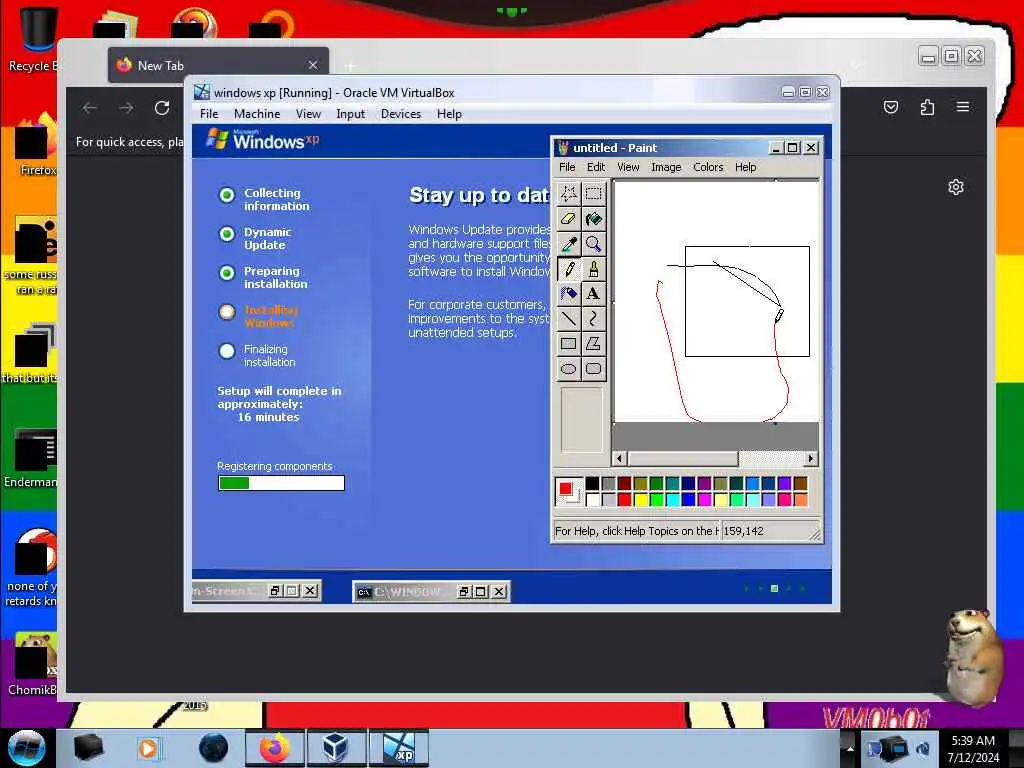This screenshot has height=768, width=1024.
Task: Open Firefox hamburger application menu
Action: (x=963, y=106)
